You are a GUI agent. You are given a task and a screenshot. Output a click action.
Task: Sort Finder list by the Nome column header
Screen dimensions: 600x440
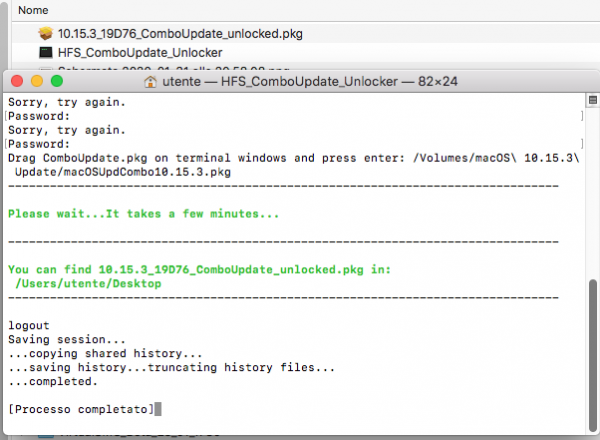(33, 10)
